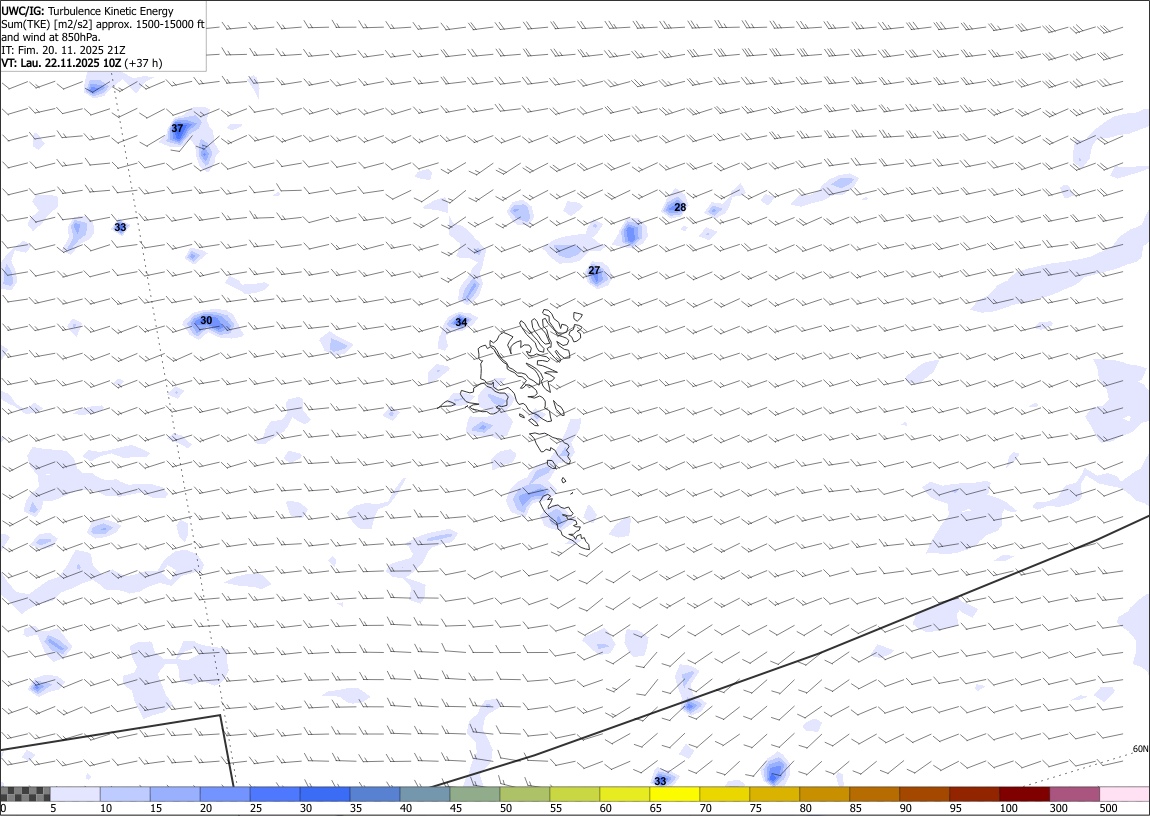This screenshot has height=816, width=1150.
Task: Click the 100–300 dark red legend swatch
Action: pyautogui.click(x=1024, y=794)
